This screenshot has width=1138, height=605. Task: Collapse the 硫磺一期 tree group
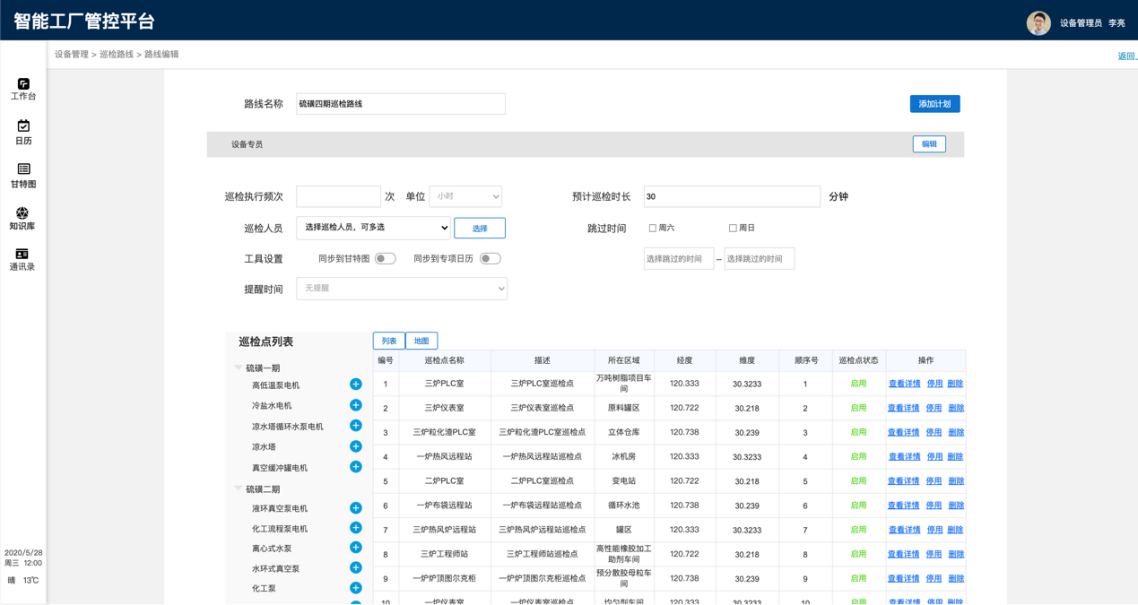[238, 368]
